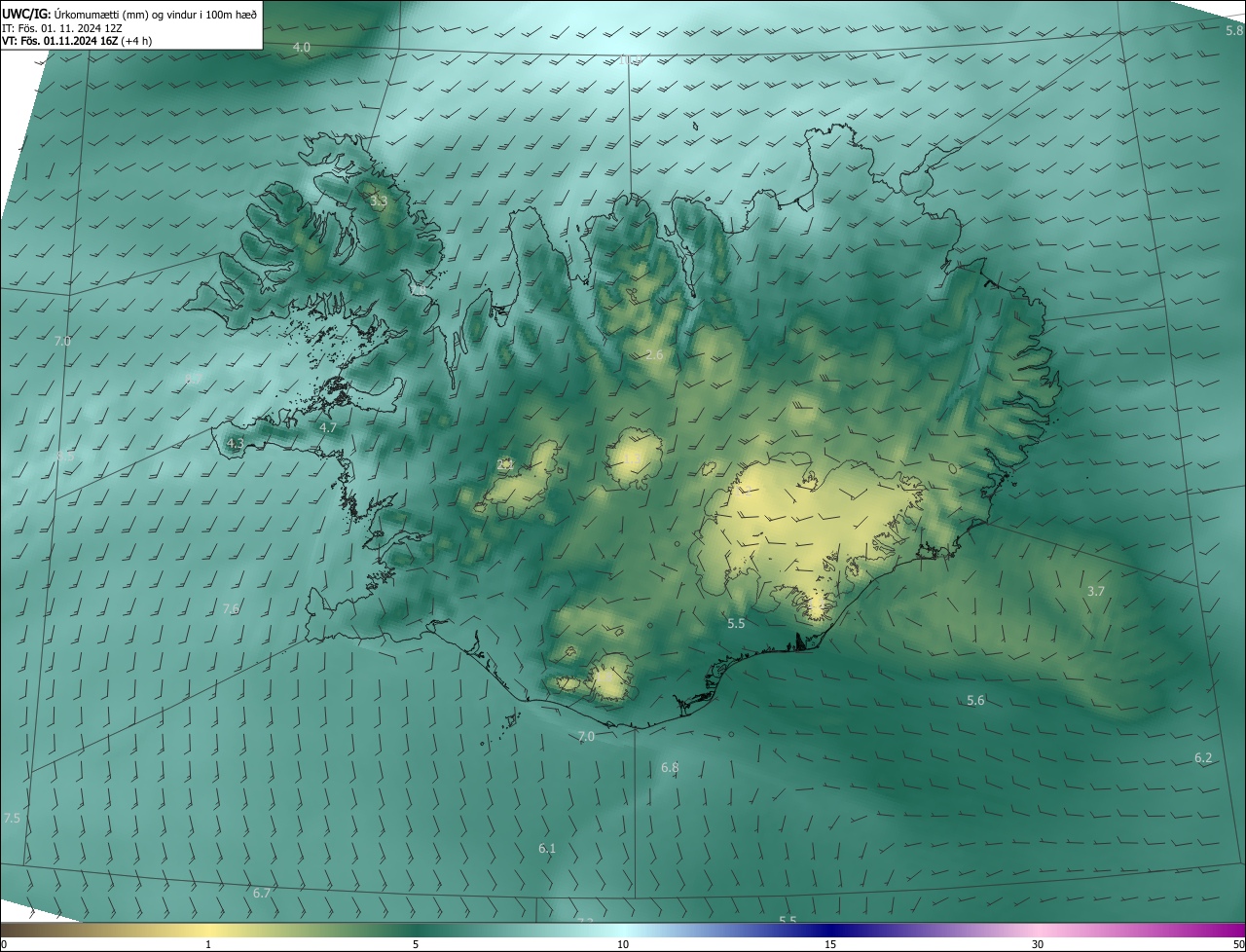Viewport: 1246px width, 952px height.
Task: Click the UWC/IG Úrkomumætti title line
Action: (x=129, y=14)
